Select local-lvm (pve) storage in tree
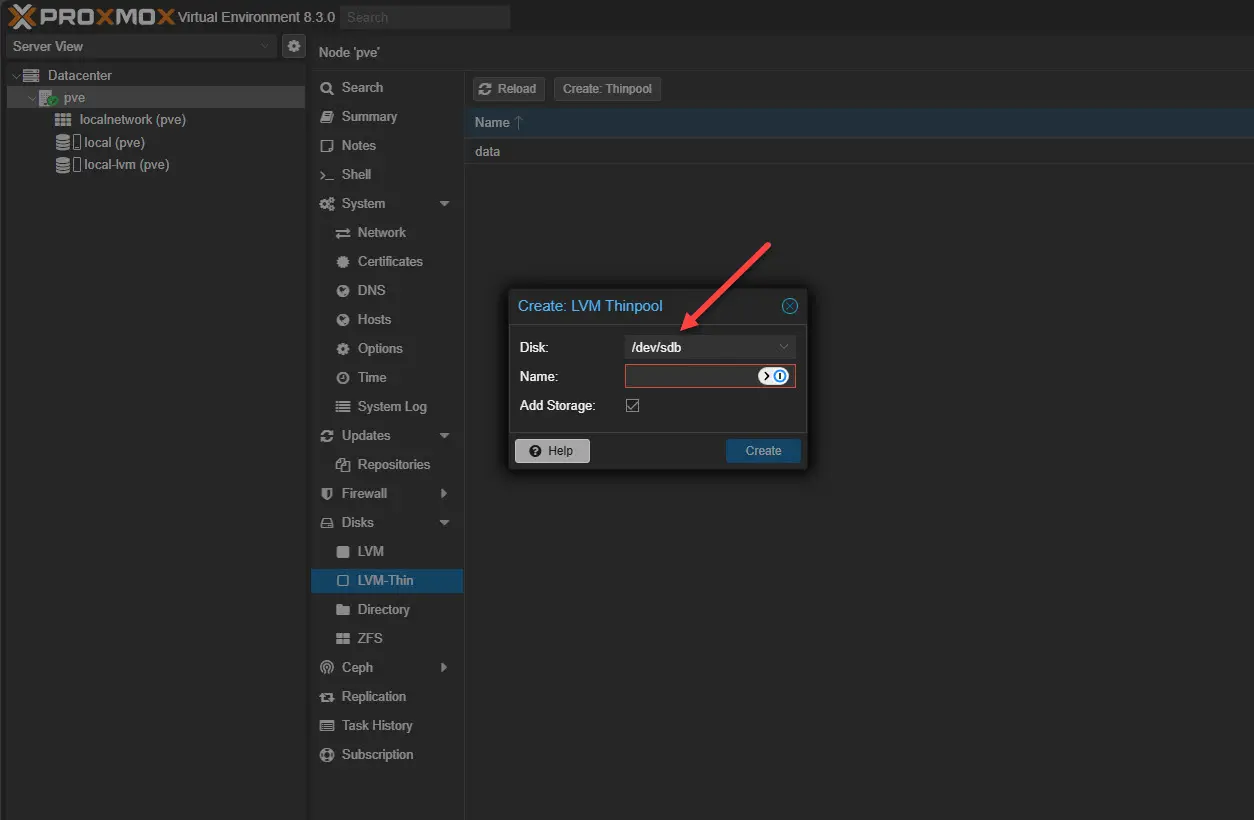 [126, 165]
